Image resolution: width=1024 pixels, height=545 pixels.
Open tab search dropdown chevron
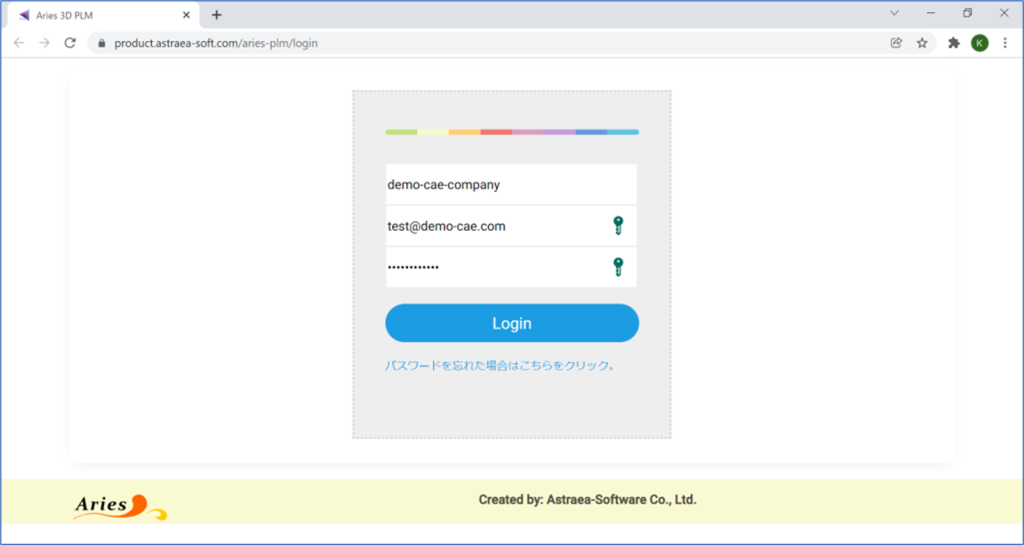click(895, 13)
